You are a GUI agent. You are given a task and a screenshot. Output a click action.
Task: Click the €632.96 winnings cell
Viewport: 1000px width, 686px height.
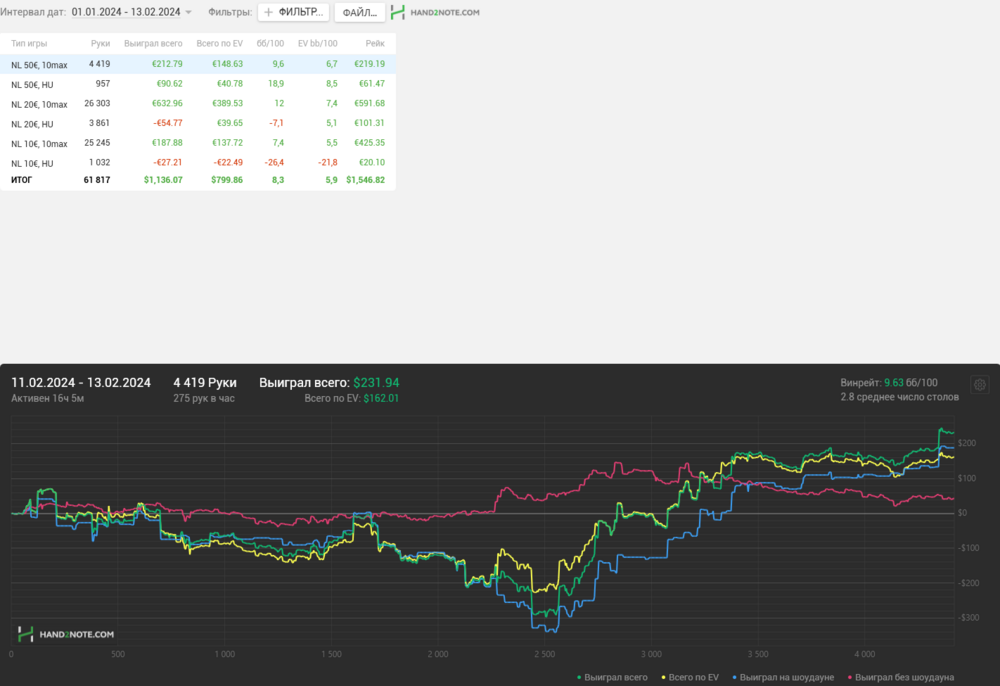(x=167, y=103)
